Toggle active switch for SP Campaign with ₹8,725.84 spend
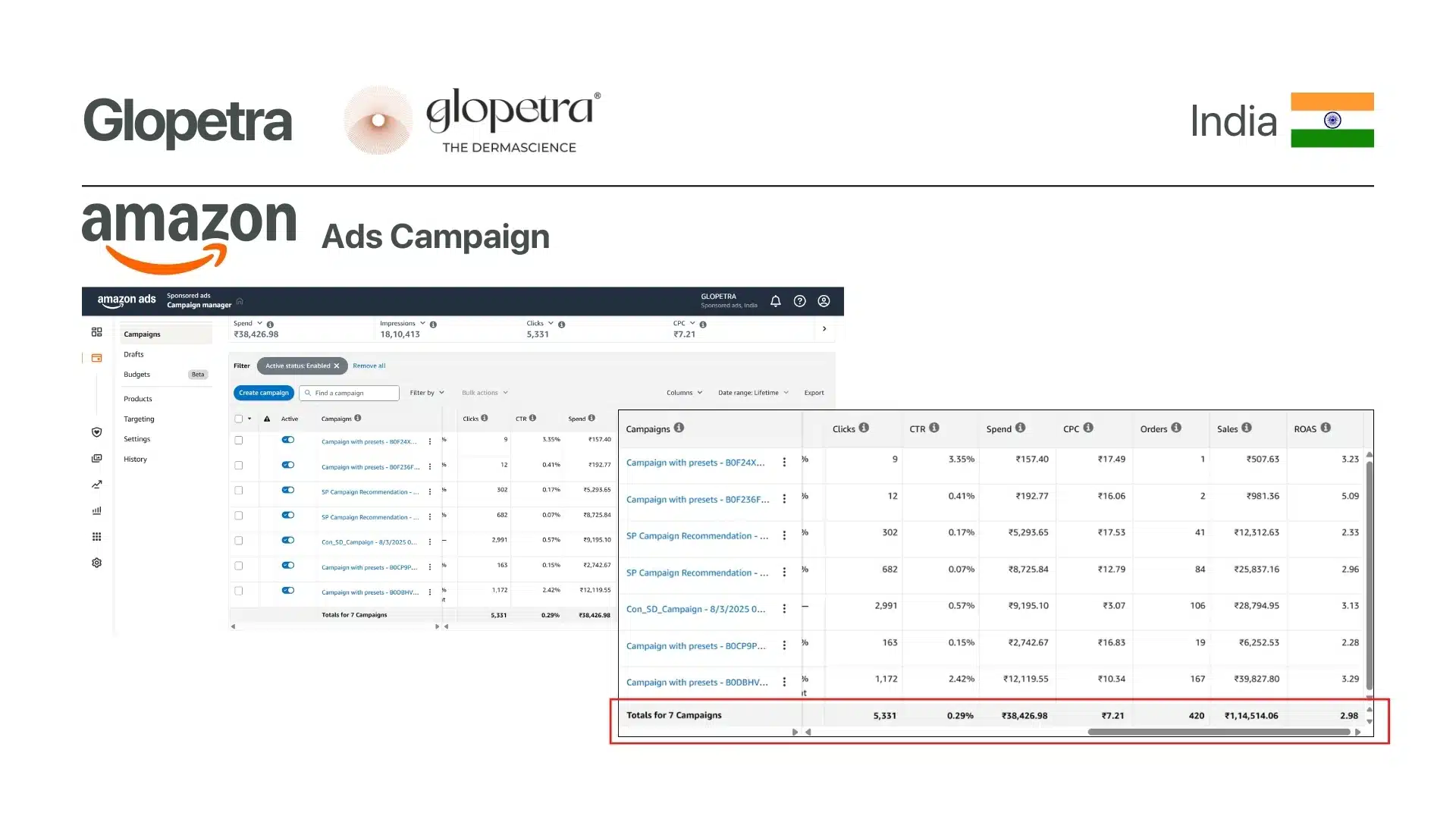The height and width of the screenshot is (819, 1456). click(287, 515)
